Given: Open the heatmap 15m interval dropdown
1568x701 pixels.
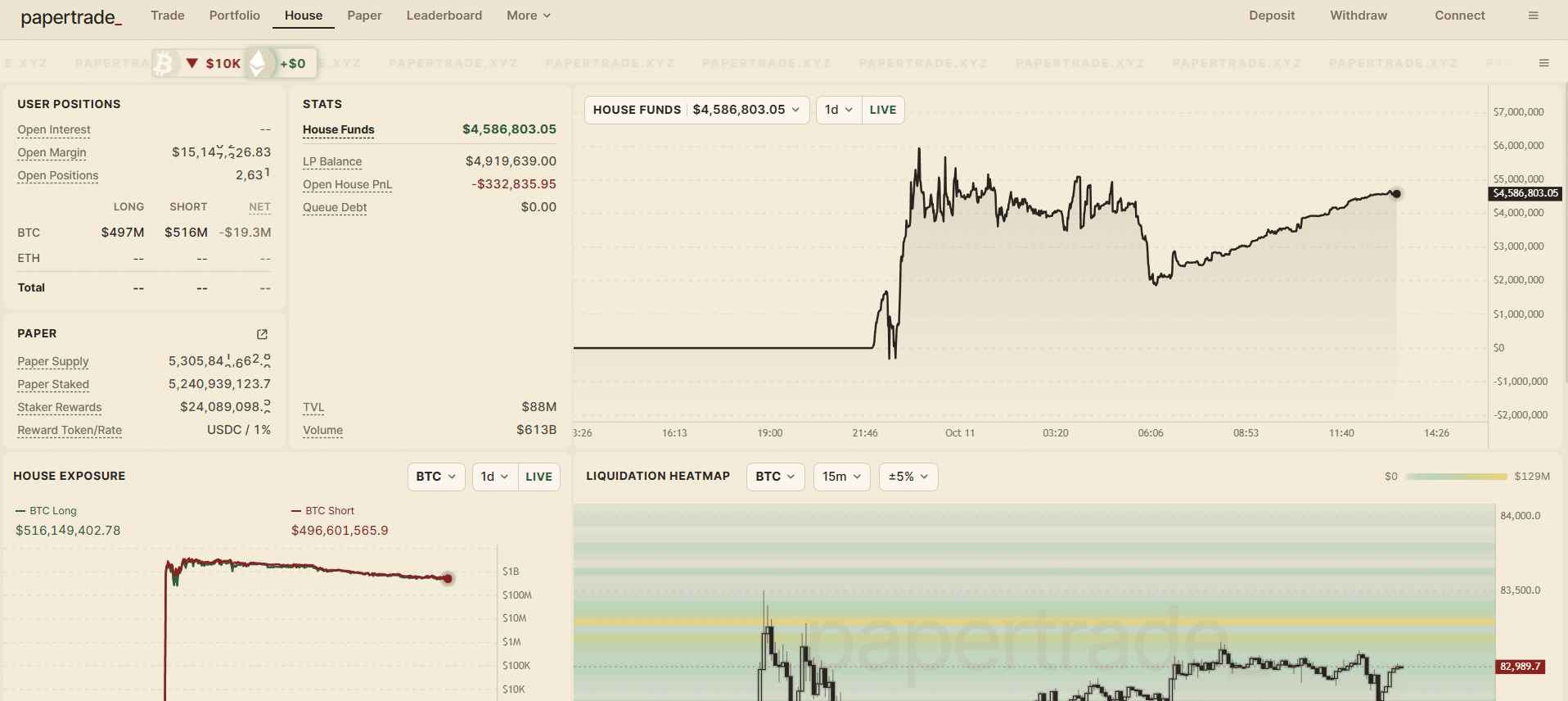Looking at the screenshot, I should tap(842, 477).
